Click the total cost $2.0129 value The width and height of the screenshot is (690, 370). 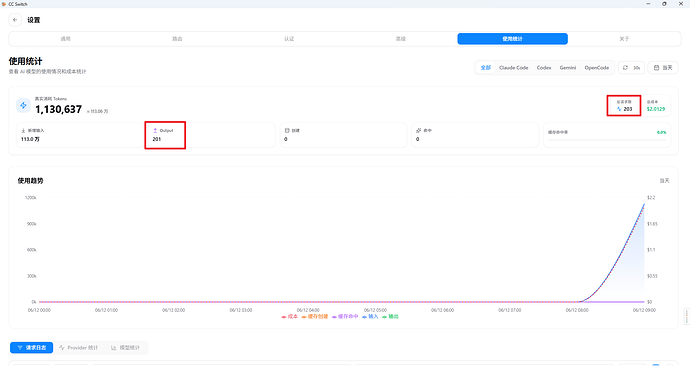656,109
